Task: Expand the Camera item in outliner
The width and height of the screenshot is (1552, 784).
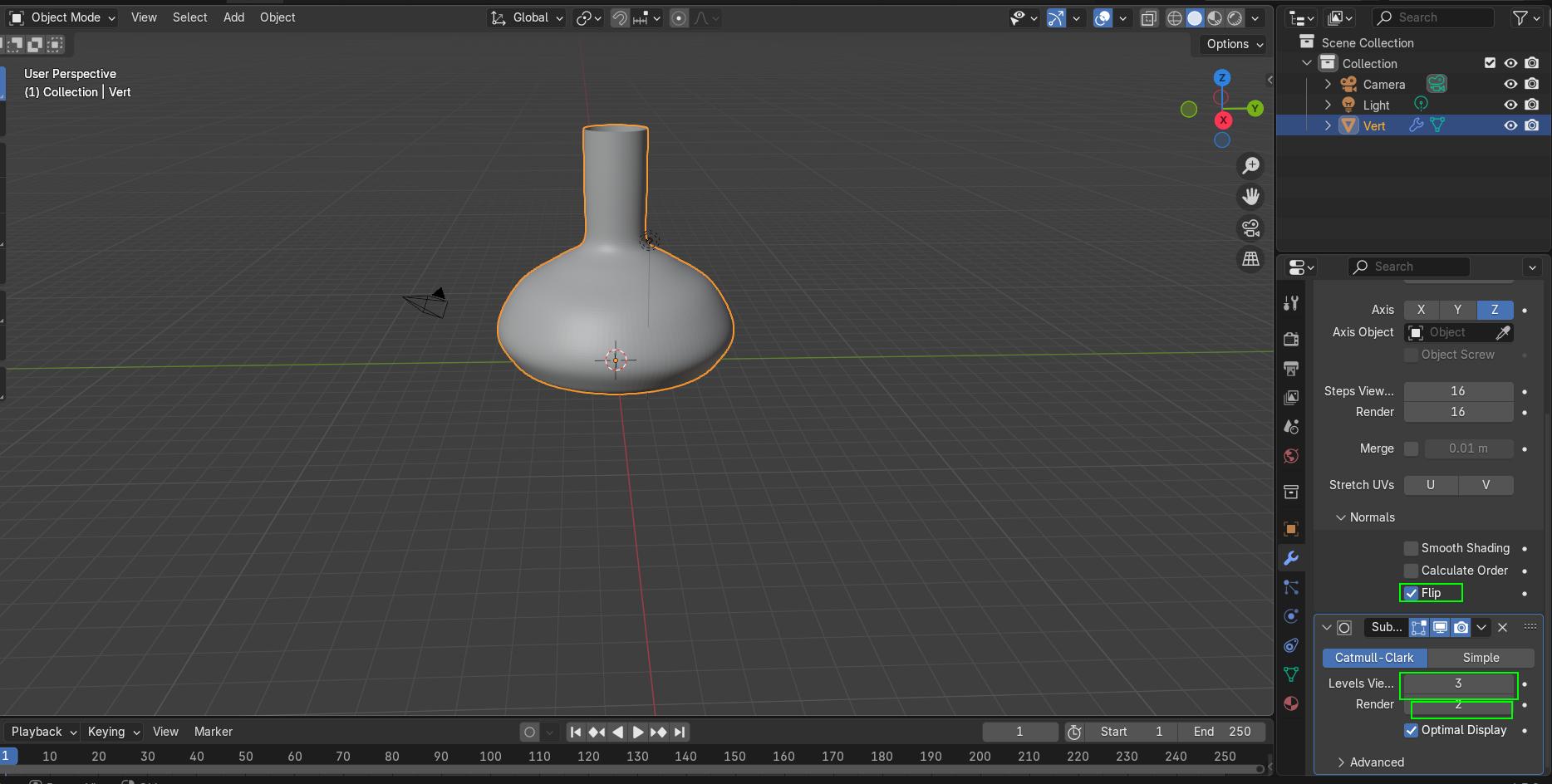Action: coord(1328,84)
